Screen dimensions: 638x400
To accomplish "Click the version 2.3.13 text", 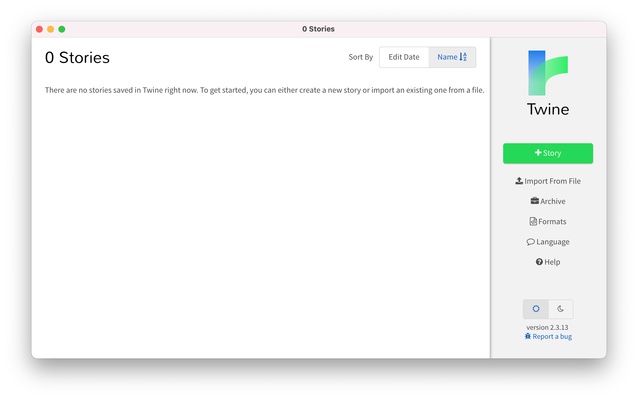I will [547, 327].
